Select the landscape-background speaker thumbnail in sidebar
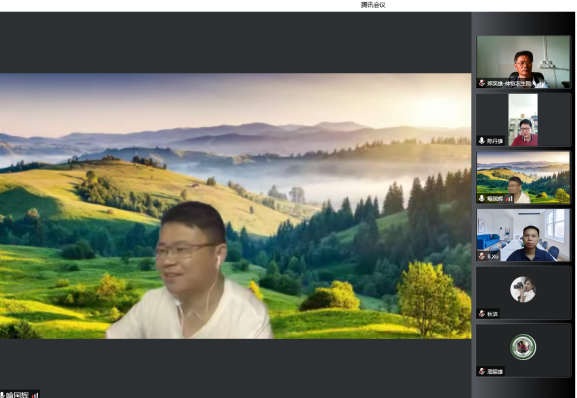Image resolution: width=577 pixels, height=398 pixels. pyautogui.click(x=523, y=177)
